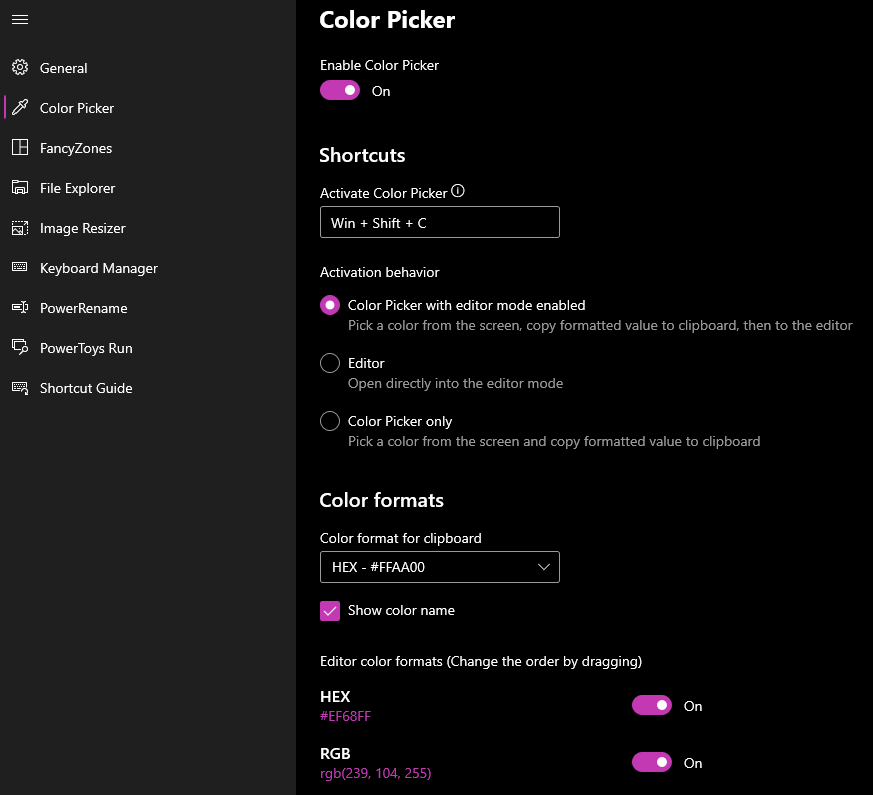
Task: Click the hamburger menu icon
Action: point(20,19)
